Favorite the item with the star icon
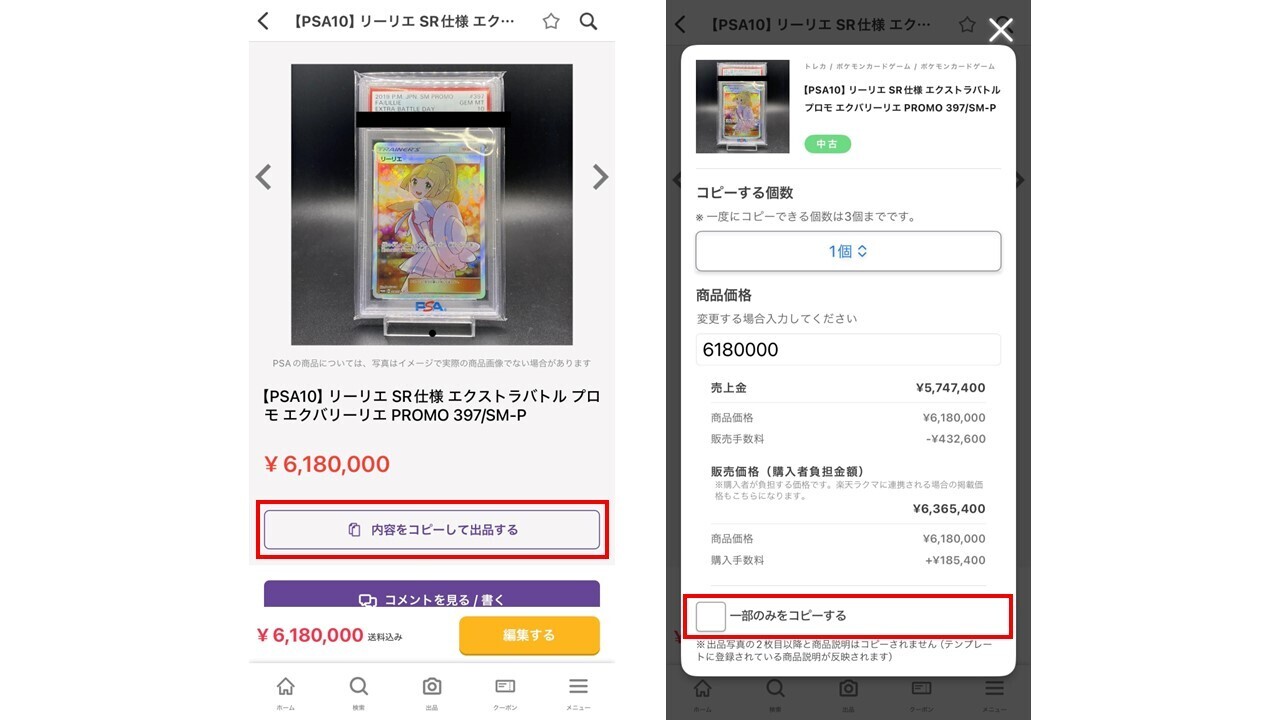1280x720 pixels. tap(551, 21)
